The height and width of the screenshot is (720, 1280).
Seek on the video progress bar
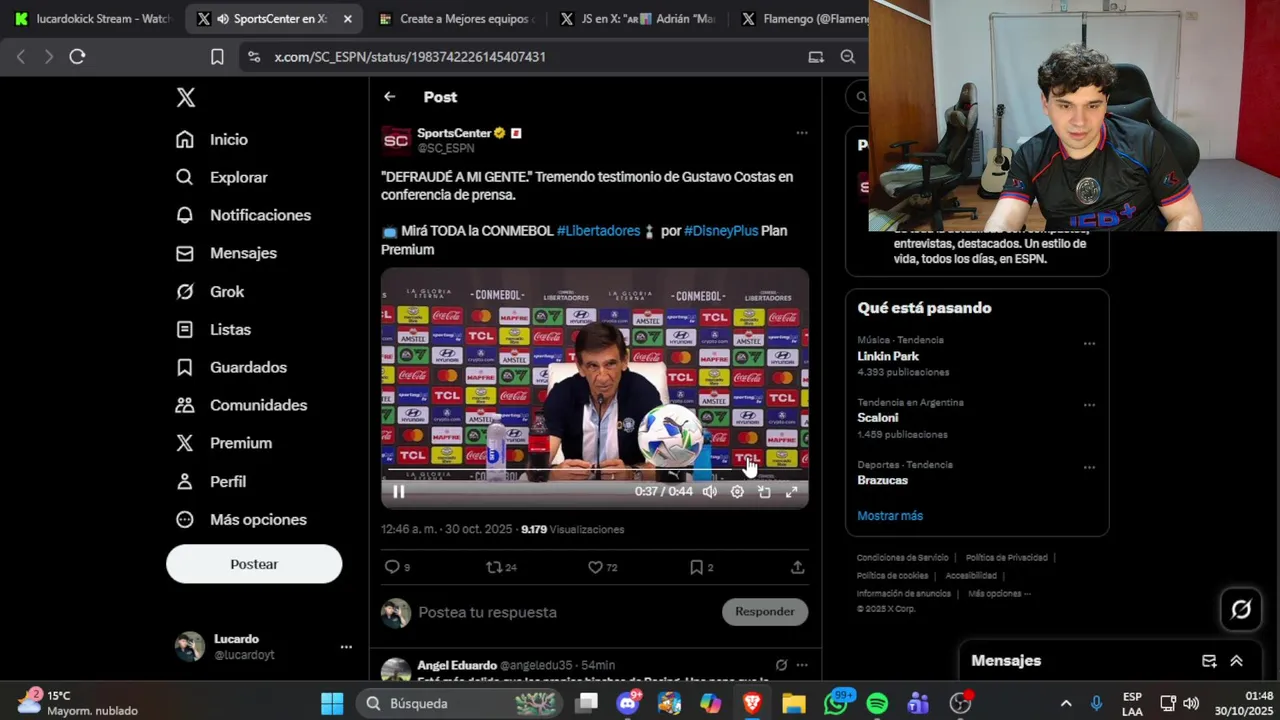(x=594, y=470)
